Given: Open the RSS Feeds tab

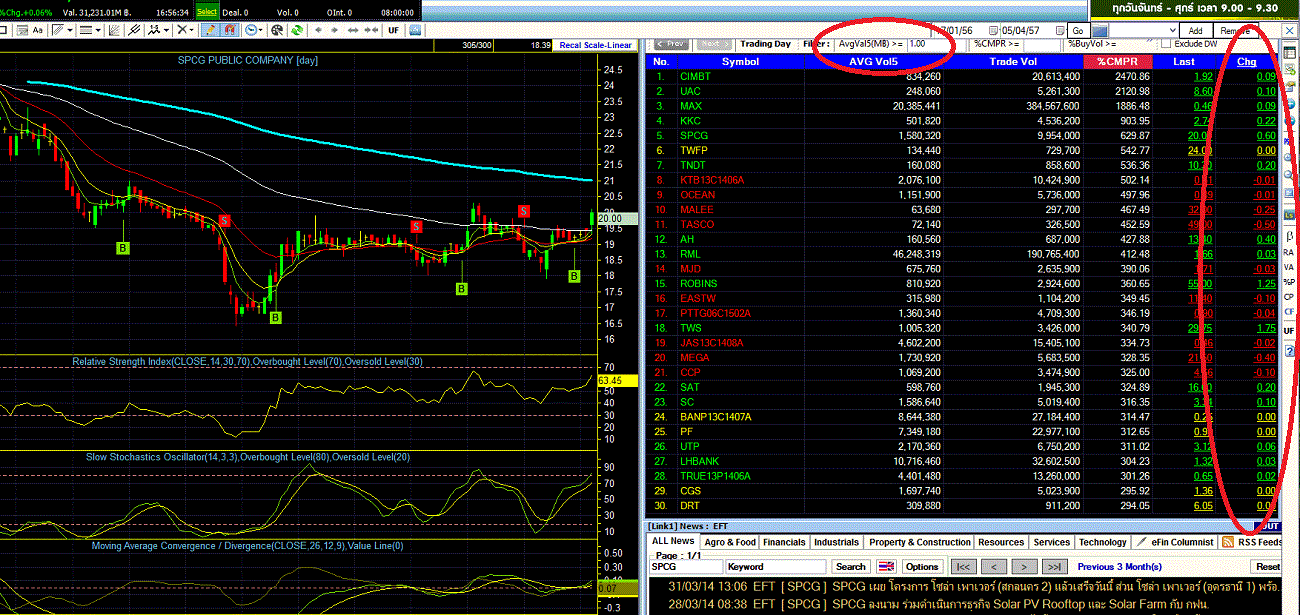Looking at the screenshot, I should pyautogui.click(x=1252, y=542).
